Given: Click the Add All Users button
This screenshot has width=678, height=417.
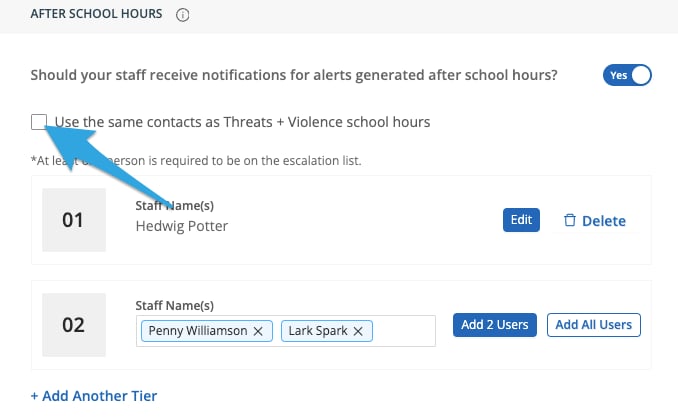Looking at the screenshot, I should [x=594, y=325].
